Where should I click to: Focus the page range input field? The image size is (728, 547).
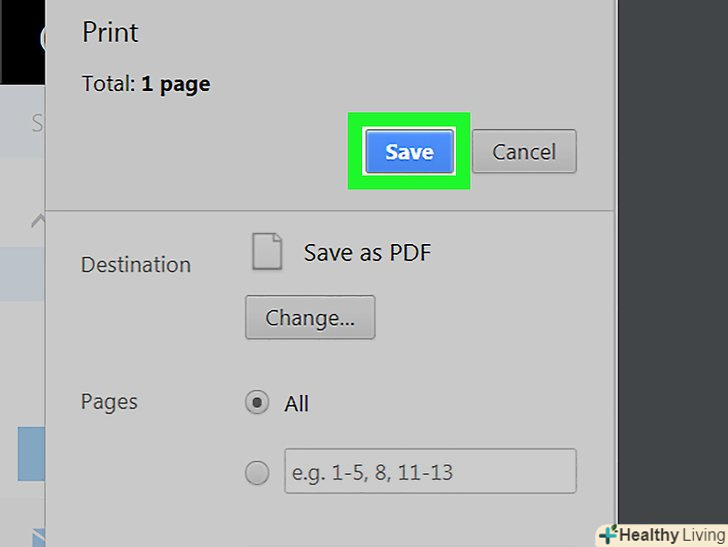coord(431,471)
